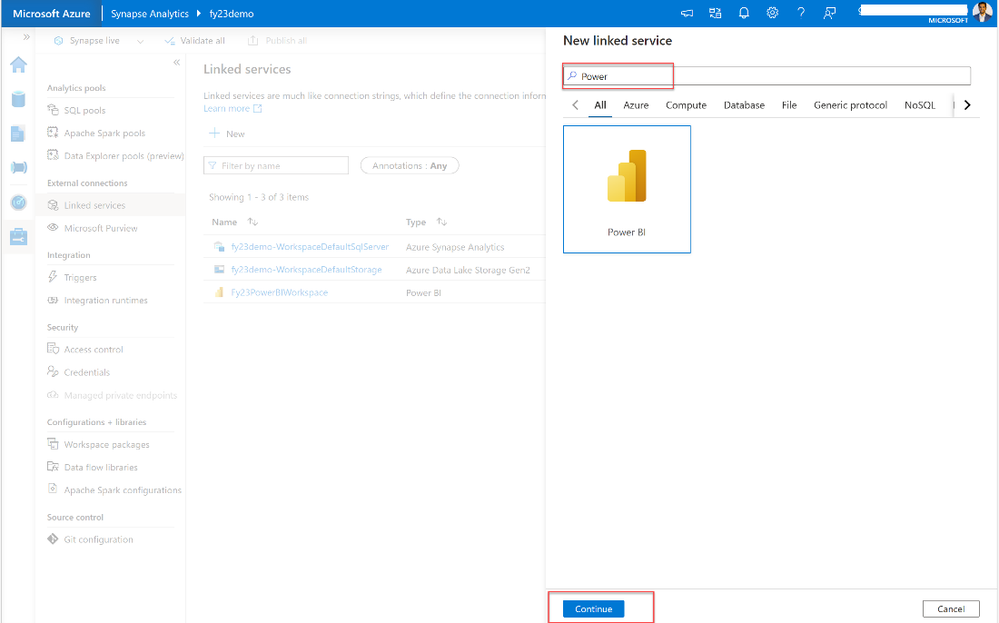Image resolution: width=999 pixels, height=623 pixels.
Task: Click New to add linked service
Action: 227,134
